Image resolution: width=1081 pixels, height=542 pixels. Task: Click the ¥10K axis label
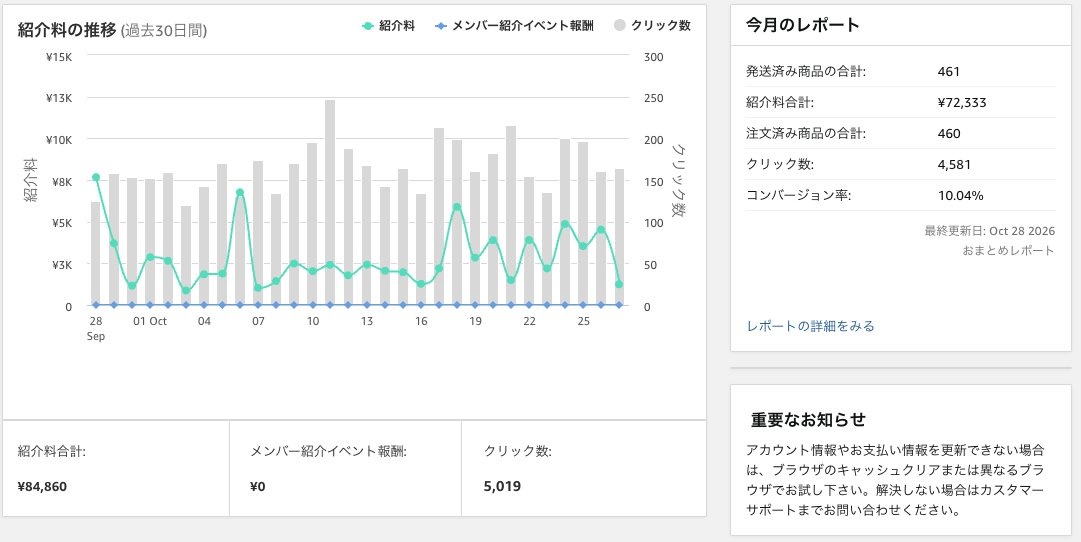(59, 140)
